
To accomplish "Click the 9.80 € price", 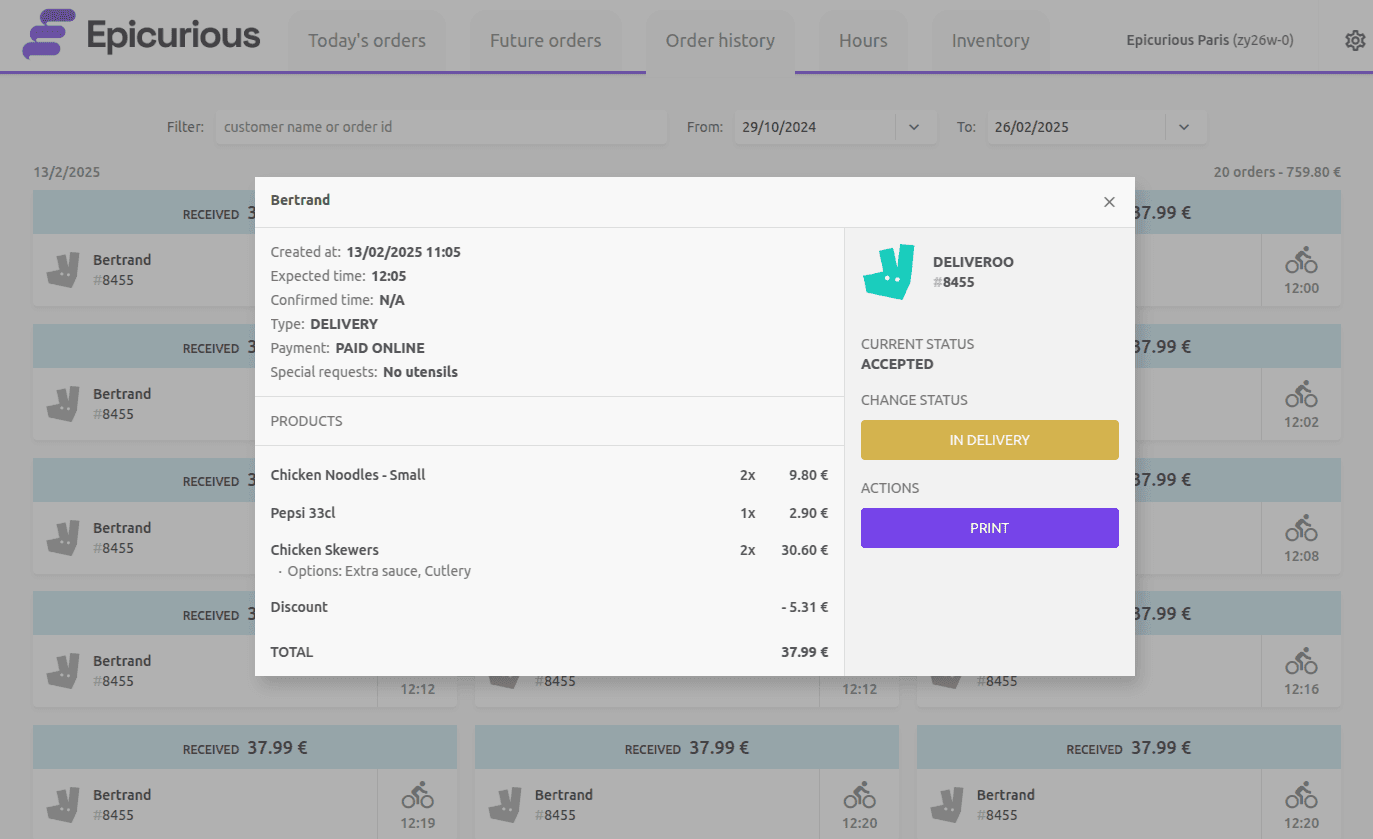I will pos(809,475).
